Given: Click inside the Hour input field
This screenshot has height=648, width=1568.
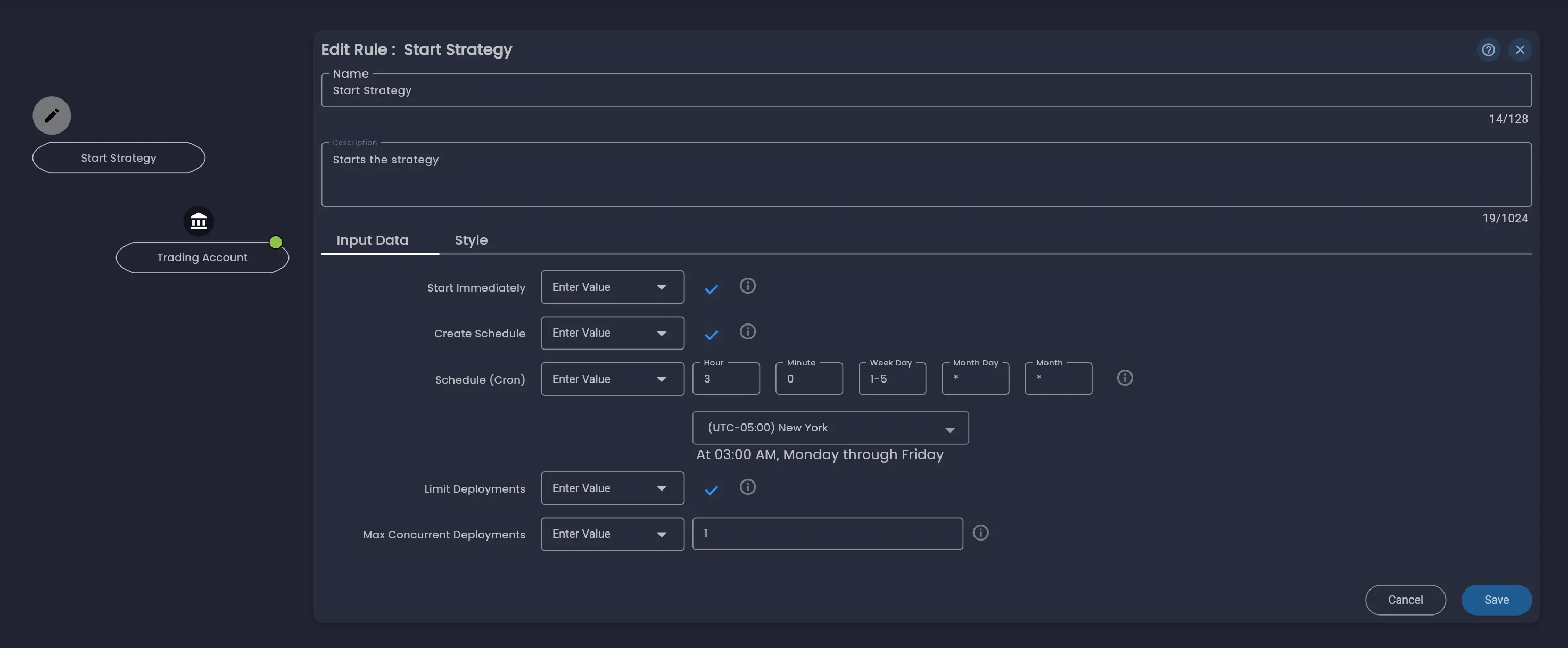Looking at the screenshot, I should (725, 378).
